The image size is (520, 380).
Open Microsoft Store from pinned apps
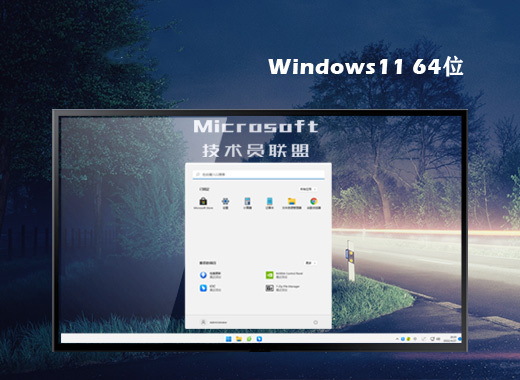pyautogui.click(x=203, y=203)
